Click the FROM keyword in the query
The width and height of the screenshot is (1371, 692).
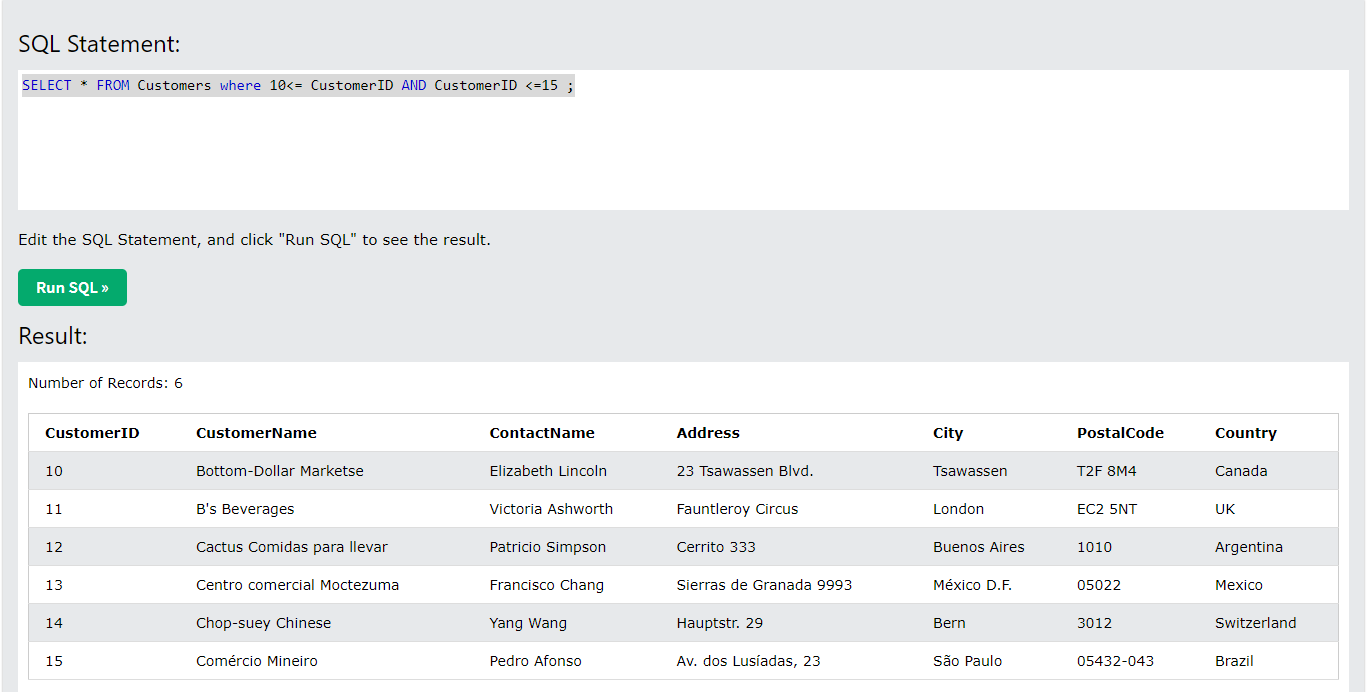click(113, 86)
